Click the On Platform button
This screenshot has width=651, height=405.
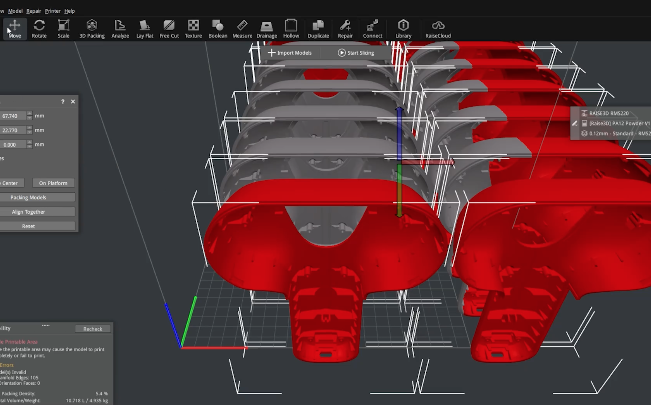tap(56, 183)
